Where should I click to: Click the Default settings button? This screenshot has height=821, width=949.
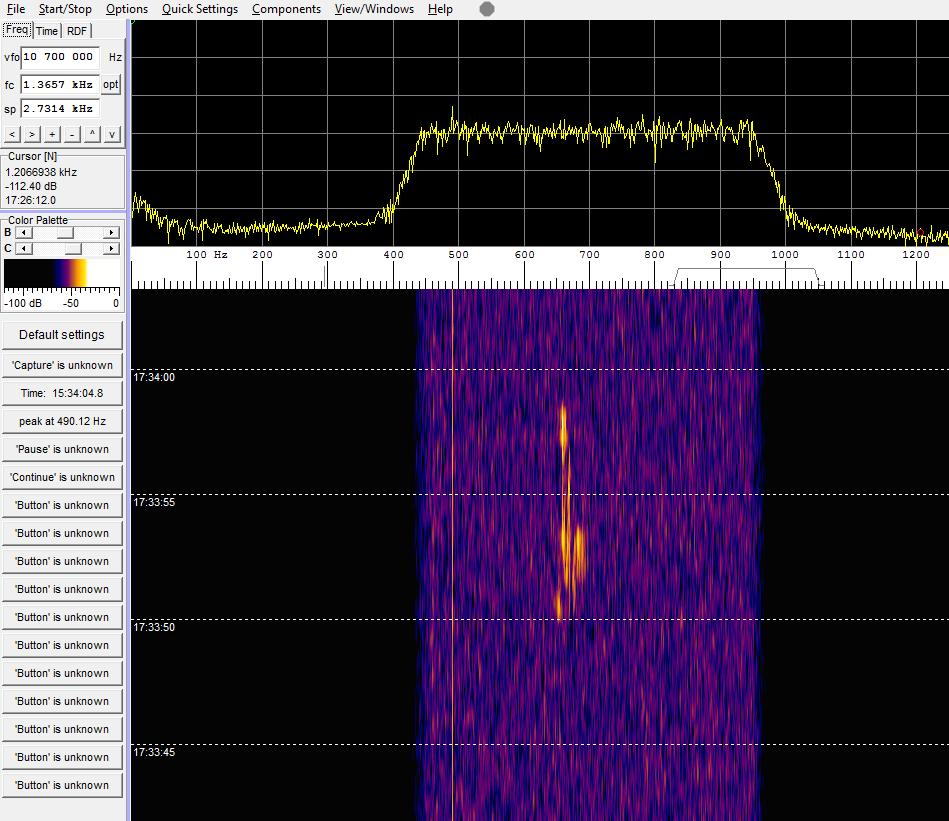[62, 335]
